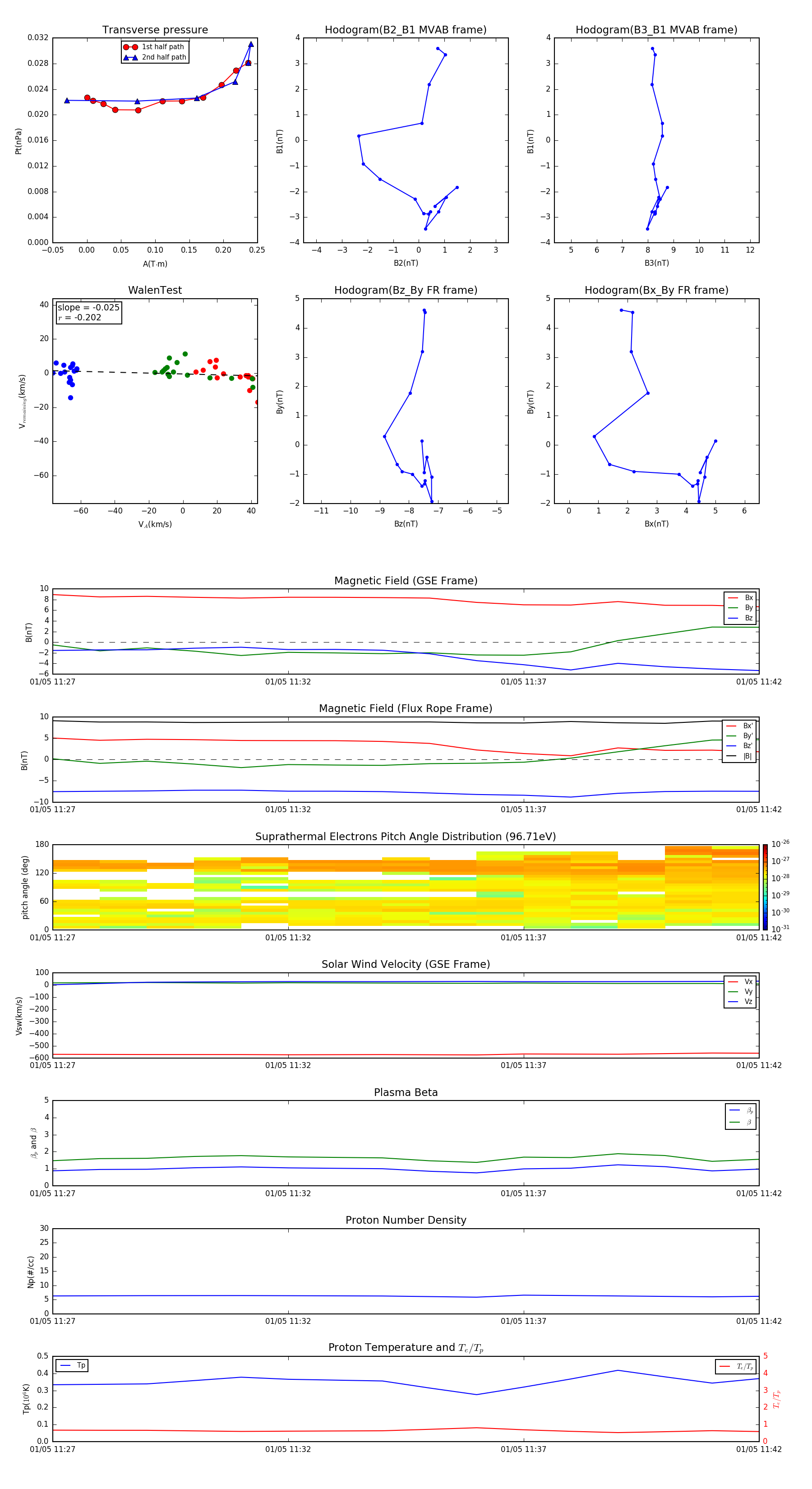The height and width of the screenshot is (1489, 812).
Task: Click the topmost blue triangle in Transverse pressure plot
Action: pyautogui.click(x=251, y=44)
